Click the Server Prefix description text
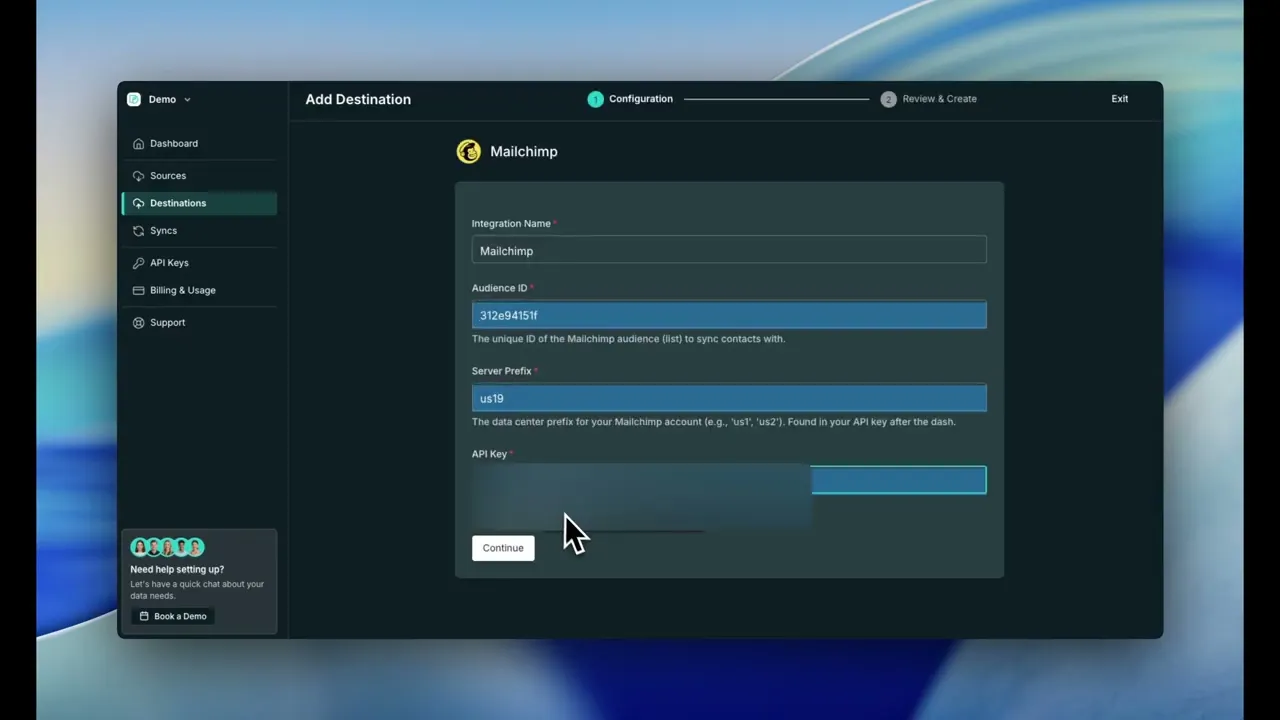 pyautogui.click(x=714, y=422)
